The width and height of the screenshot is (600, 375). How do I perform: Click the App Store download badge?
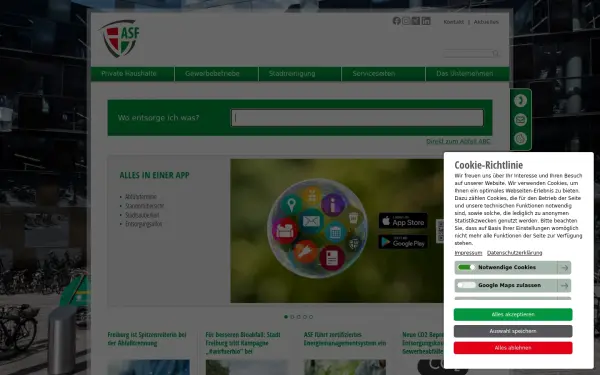click(x=403, y=221)
